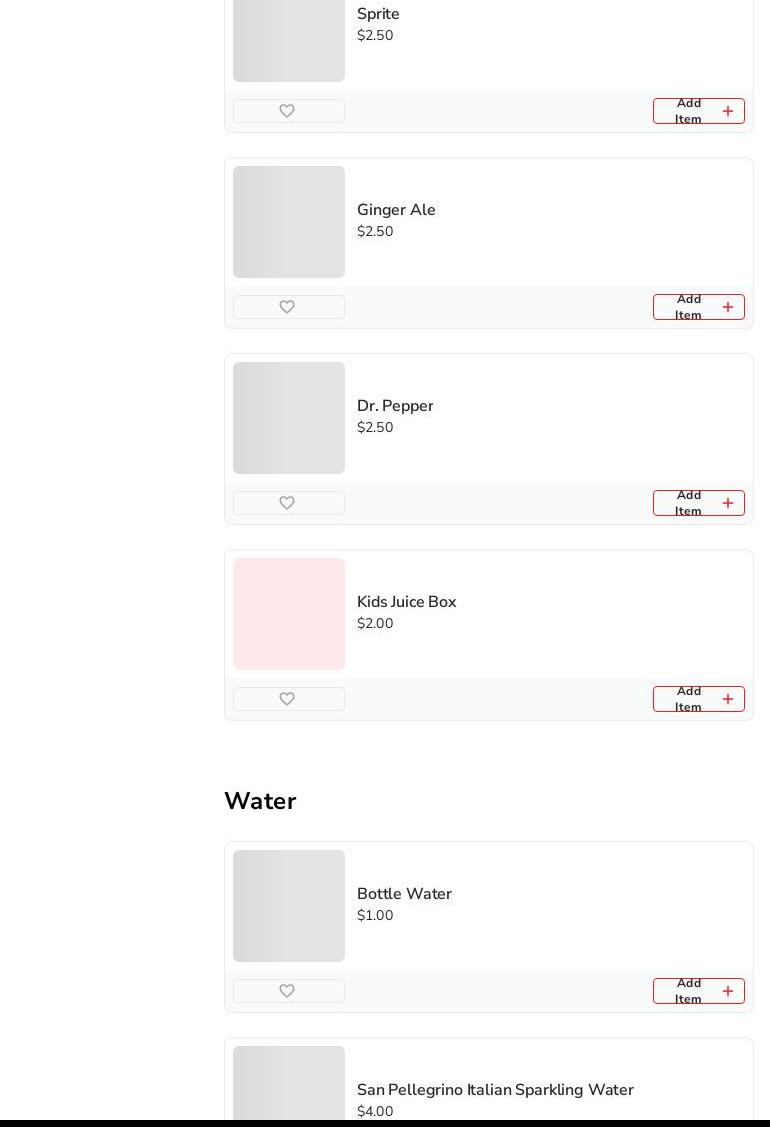Favorite the Sprite item with heart icon
This screenshot has width=770, height=1127.
[x=287, y=111]
